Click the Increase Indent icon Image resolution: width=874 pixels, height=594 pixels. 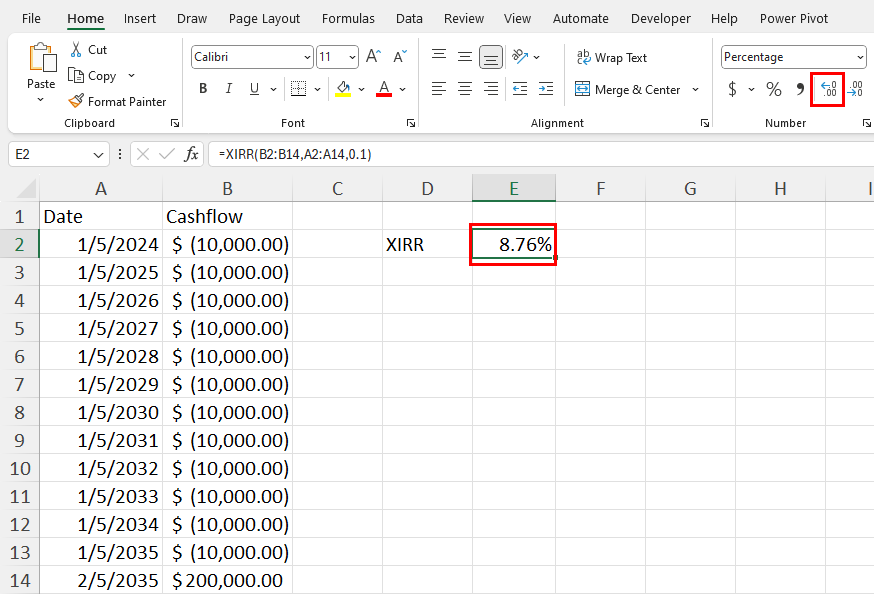(546, 89)
